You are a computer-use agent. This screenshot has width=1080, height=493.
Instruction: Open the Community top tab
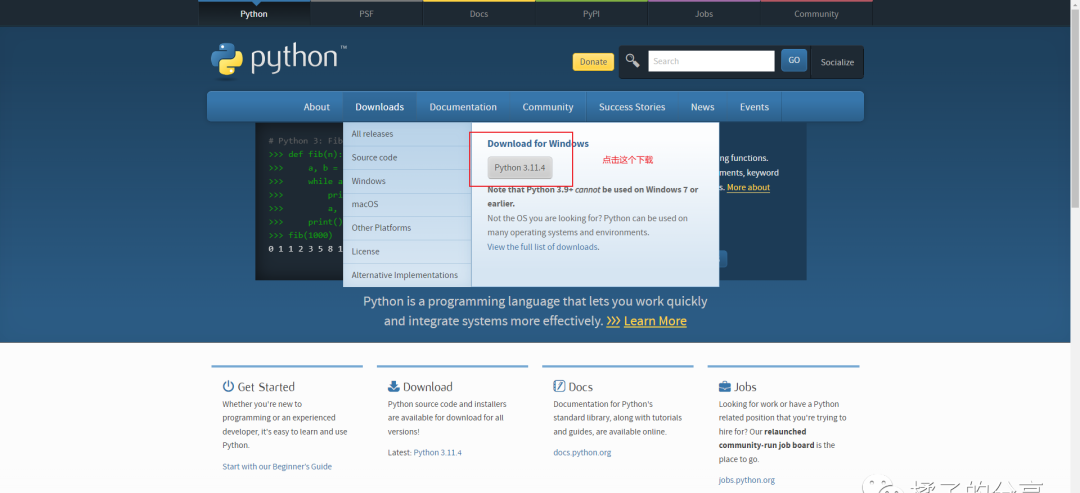coord(816,14)
